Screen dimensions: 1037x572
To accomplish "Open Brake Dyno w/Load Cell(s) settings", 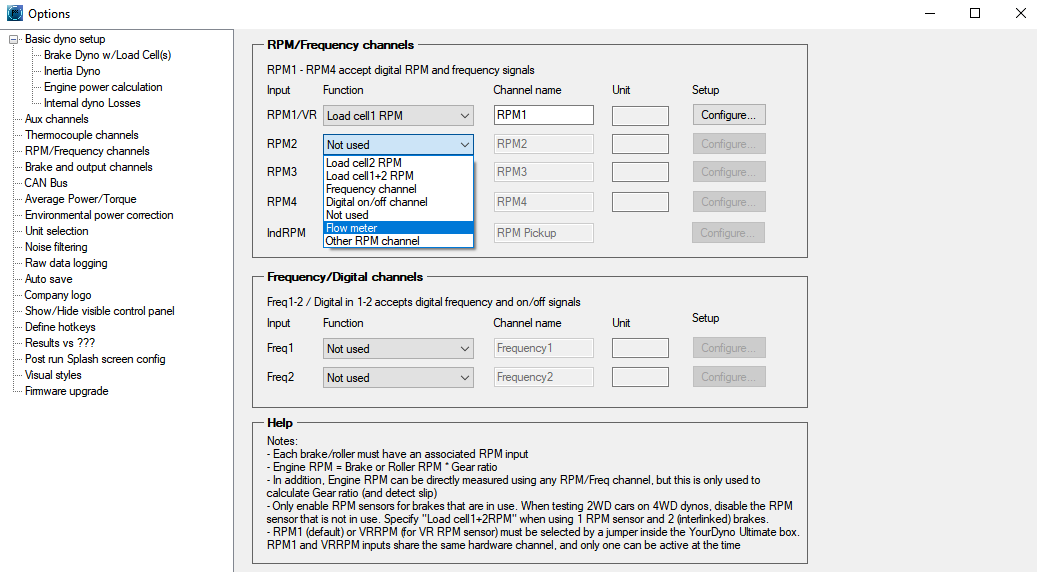I will click(107, 55).
